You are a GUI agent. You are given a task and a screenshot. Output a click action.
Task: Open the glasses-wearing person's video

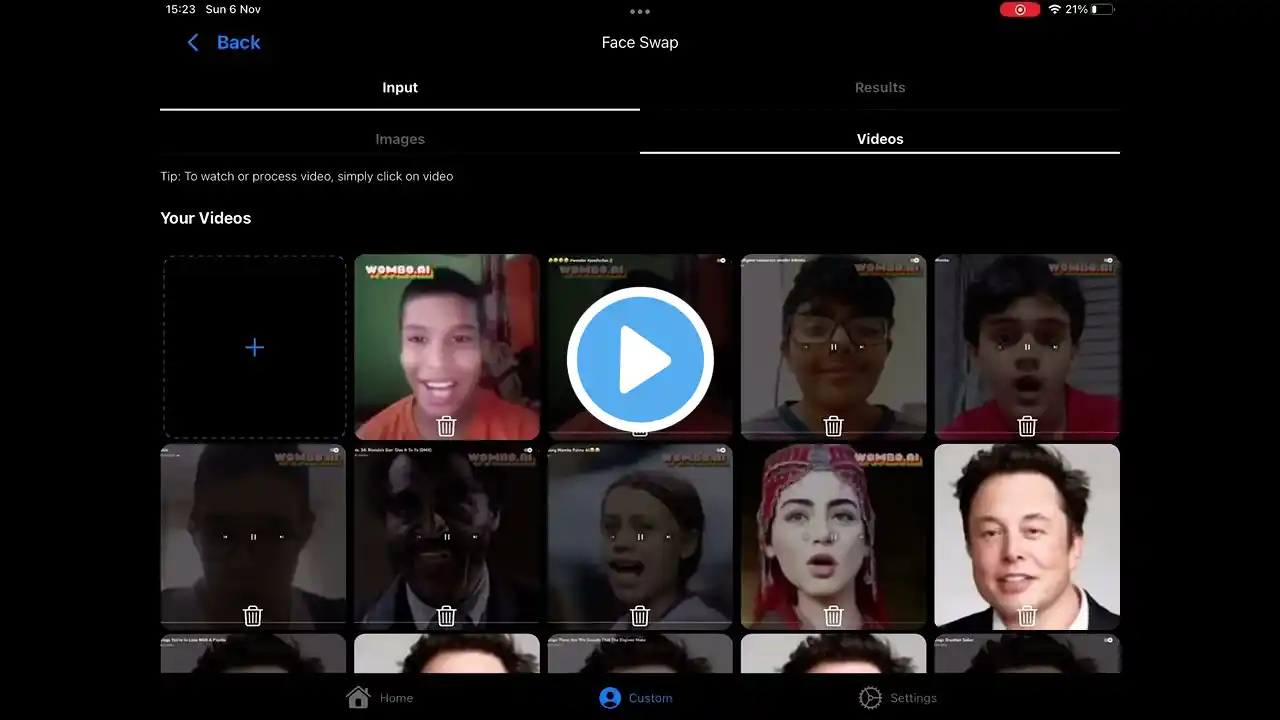833,330
